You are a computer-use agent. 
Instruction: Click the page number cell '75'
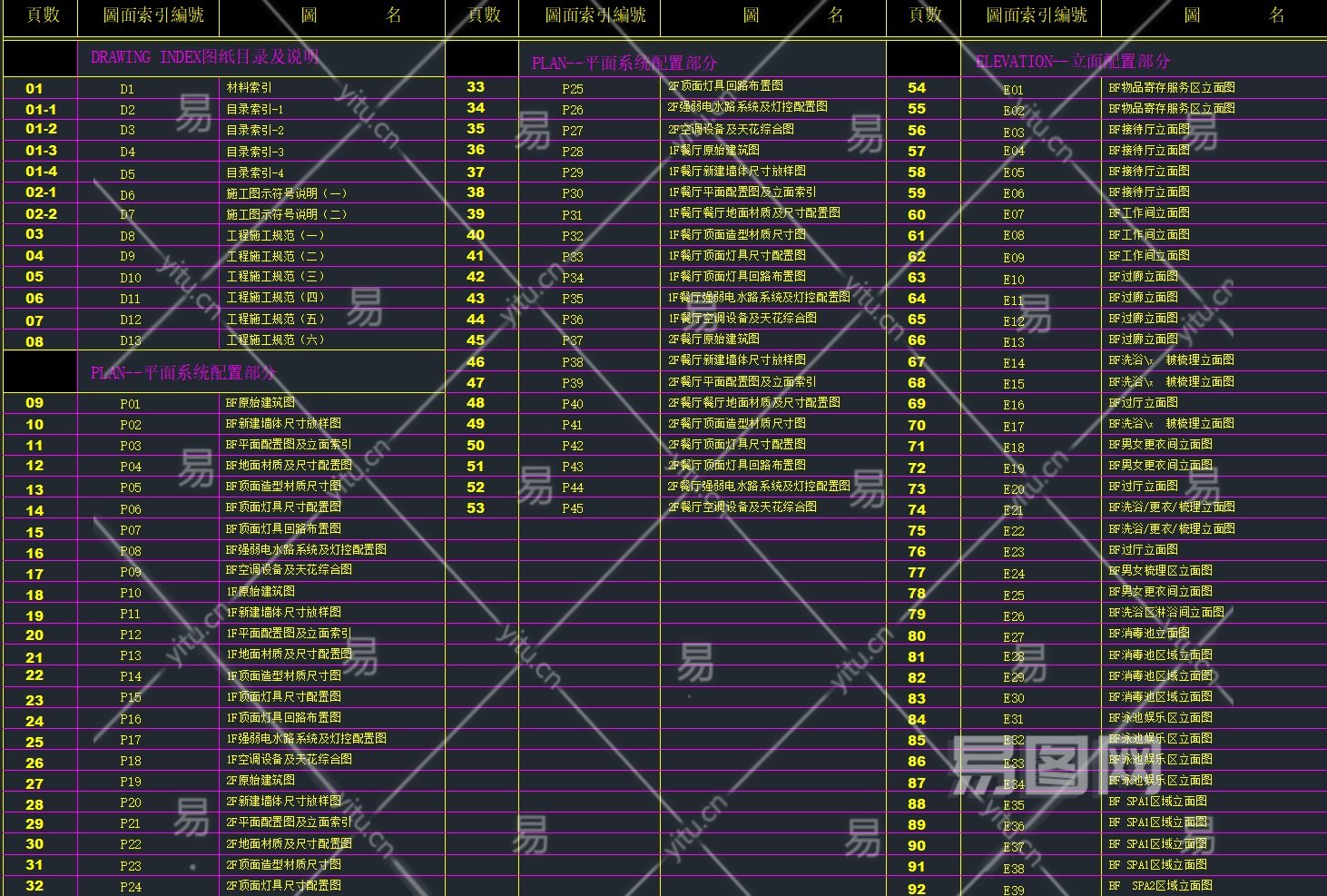tap(917, 530)
